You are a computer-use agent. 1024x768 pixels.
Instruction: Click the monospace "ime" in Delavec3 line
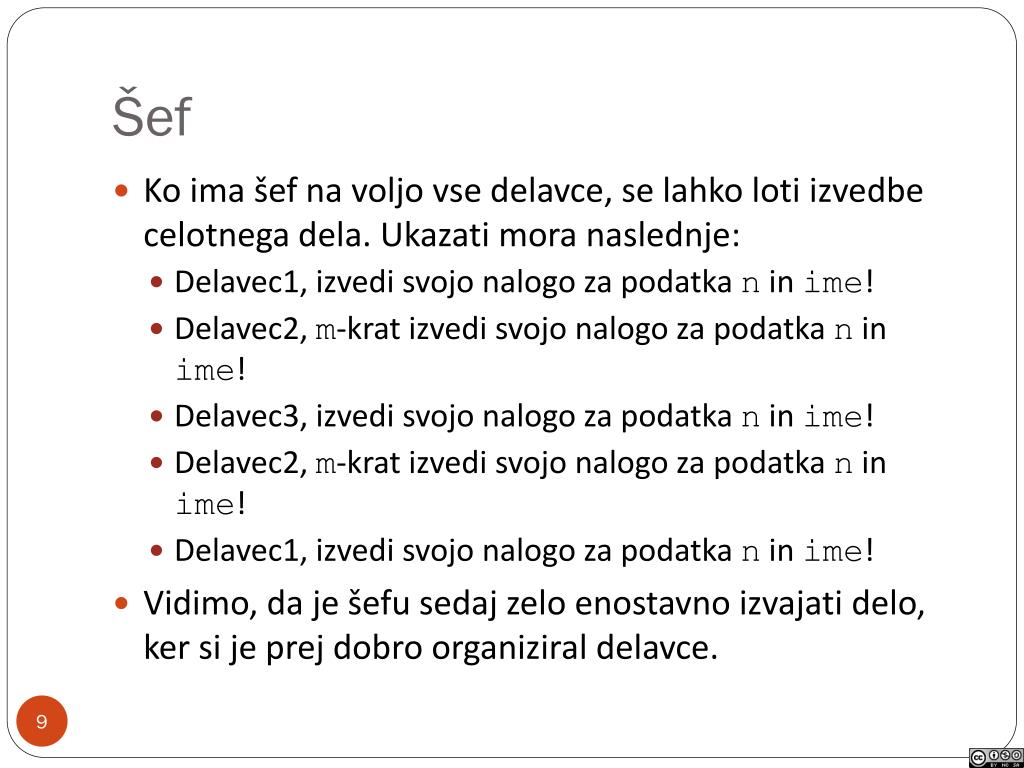coord(833,418)
